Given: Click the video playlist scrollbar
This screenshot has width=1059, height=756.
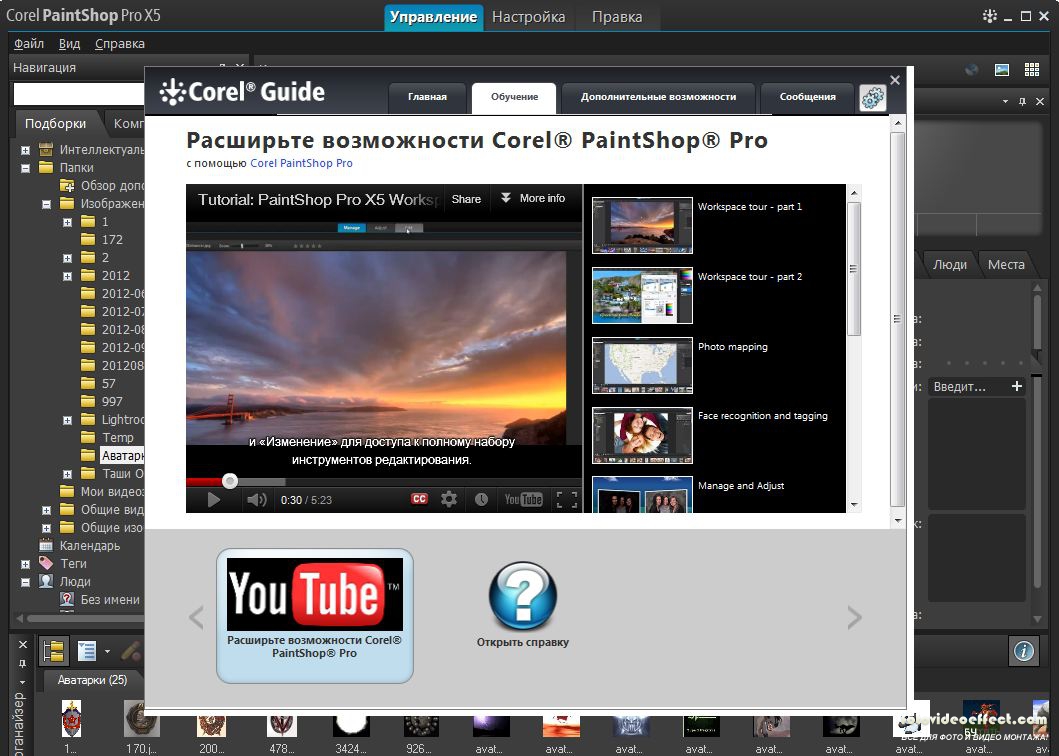Looking at the screenshot, I should point(854,268).
